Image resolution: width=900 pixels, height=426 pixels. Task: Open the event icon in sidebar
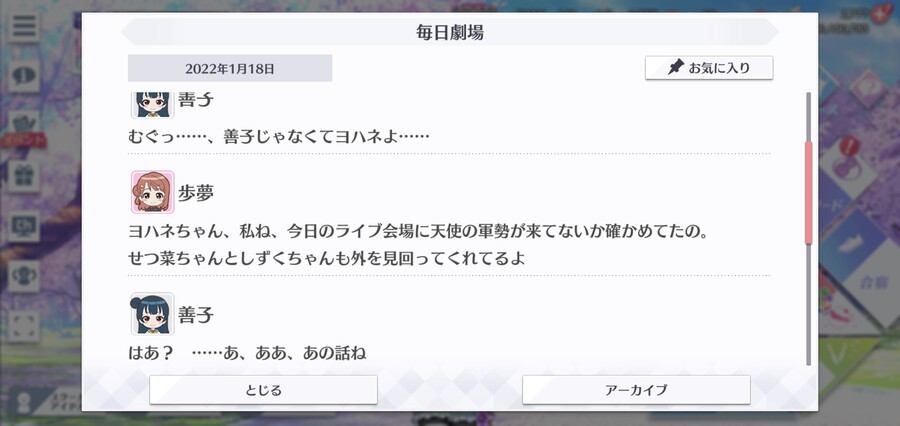click(x=24, y=127)
